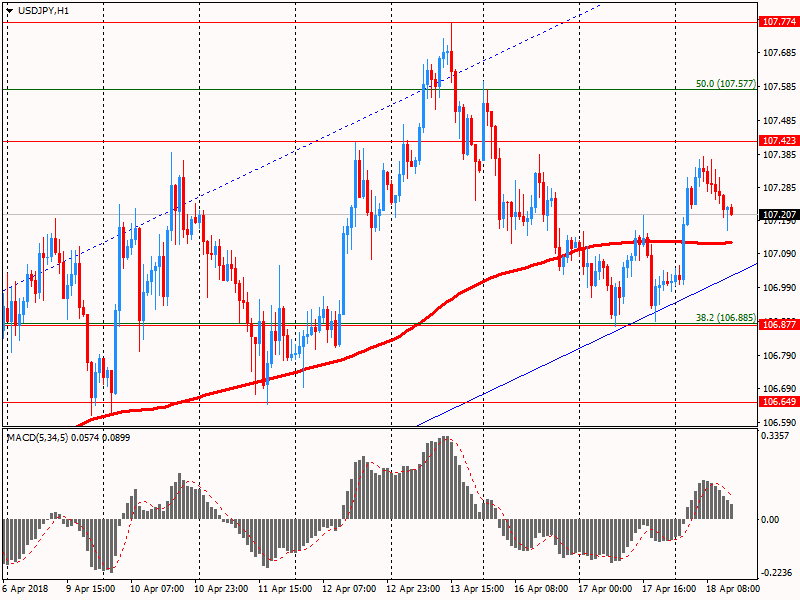Image resolution: width=800 pixels, height=600 pixels.
Task: Select the MACD scale value 0.00
Action: click(770, 519)
